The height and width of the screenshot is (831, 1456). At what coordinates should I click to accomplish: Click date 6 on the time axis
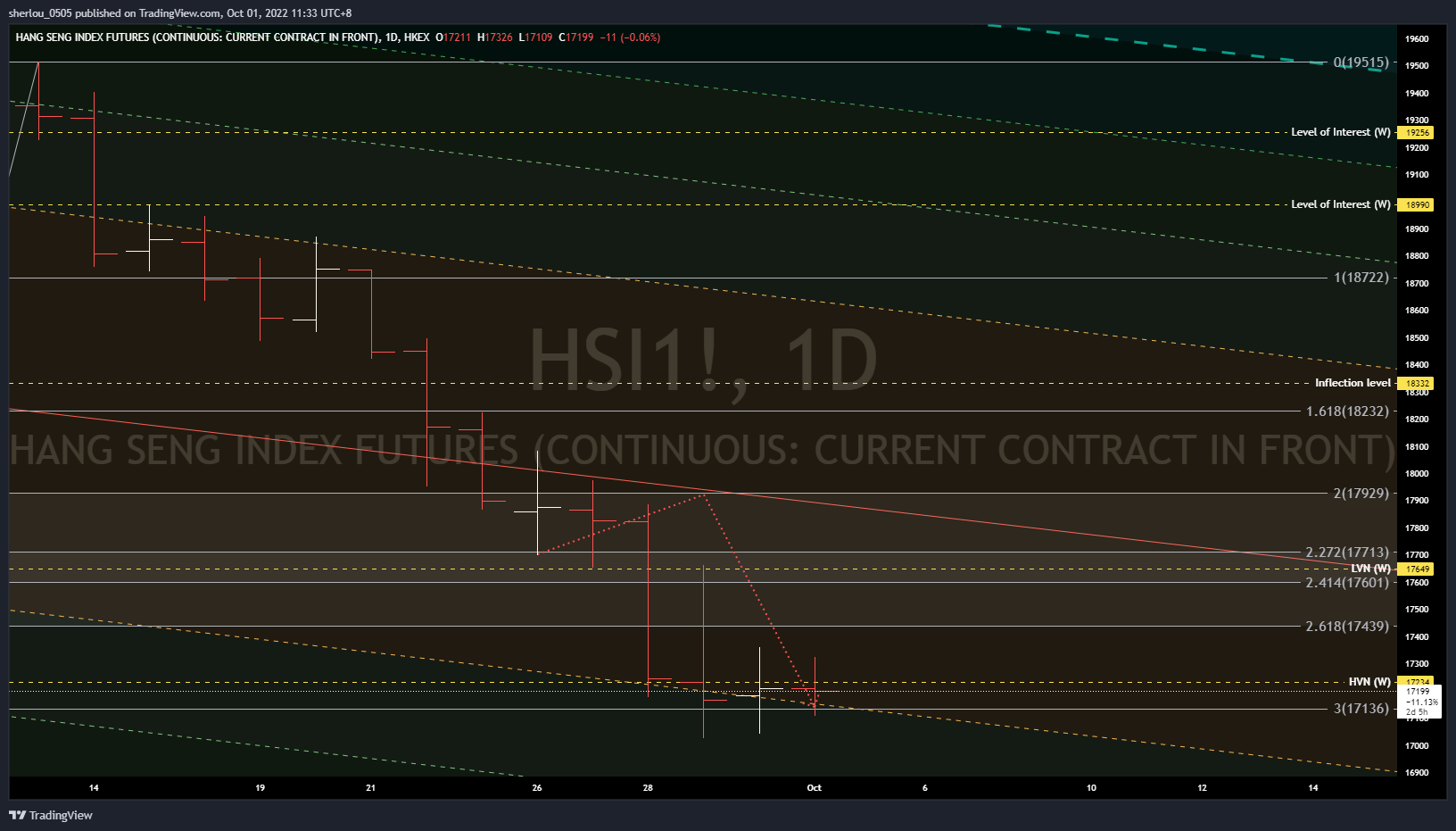[x=925, y=788]
